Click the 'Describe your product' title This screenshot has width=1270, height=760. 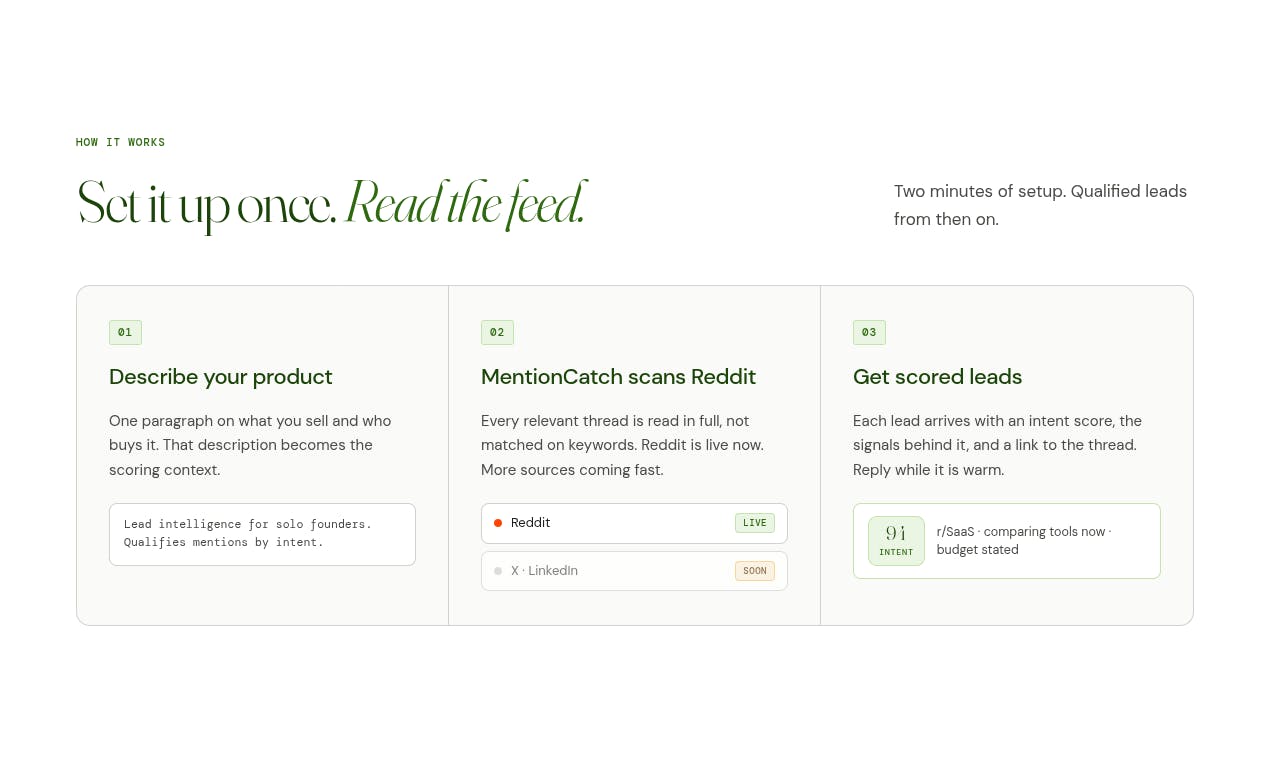(220, 377)
